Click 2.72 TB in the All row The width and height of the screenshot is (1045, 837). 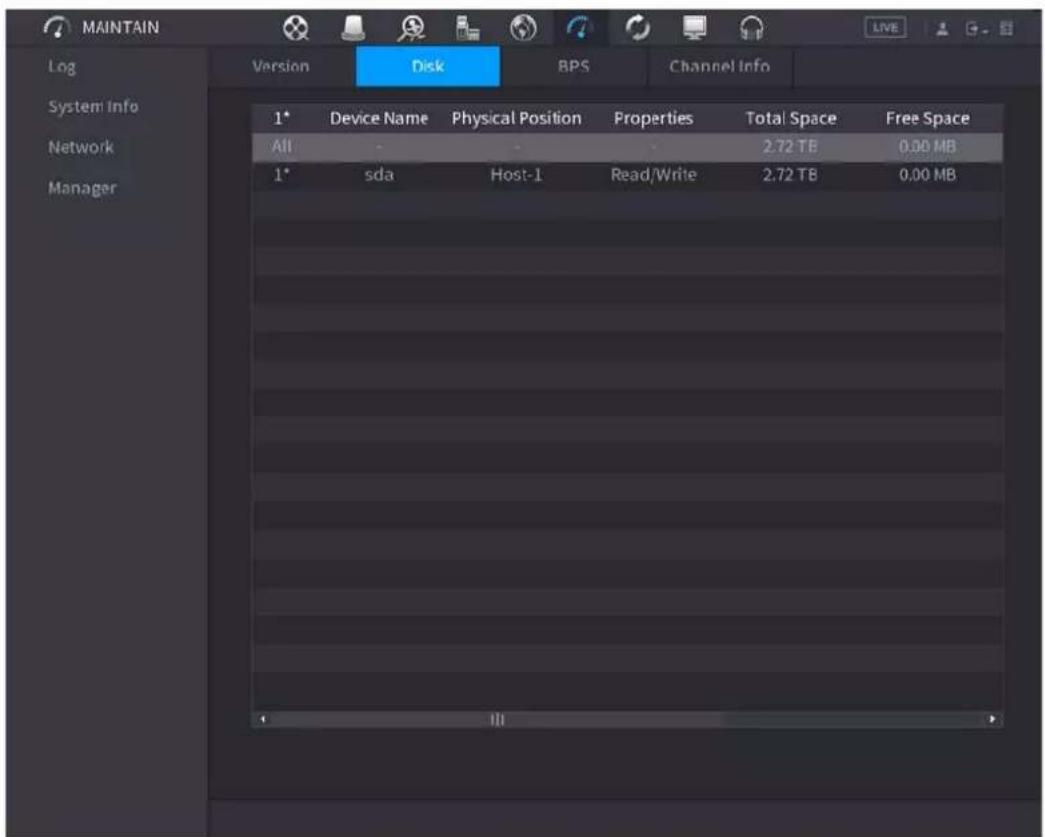(790, 147)
